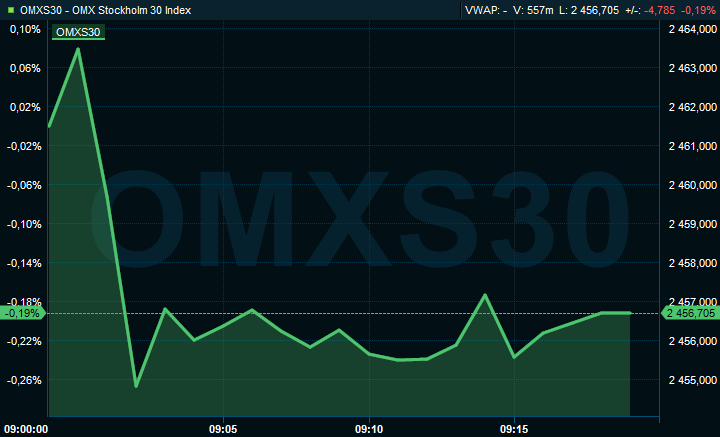Click the chart line peak near 09:01
The height and width of the screenshot is (437, 720).
(x=78, y=49)
